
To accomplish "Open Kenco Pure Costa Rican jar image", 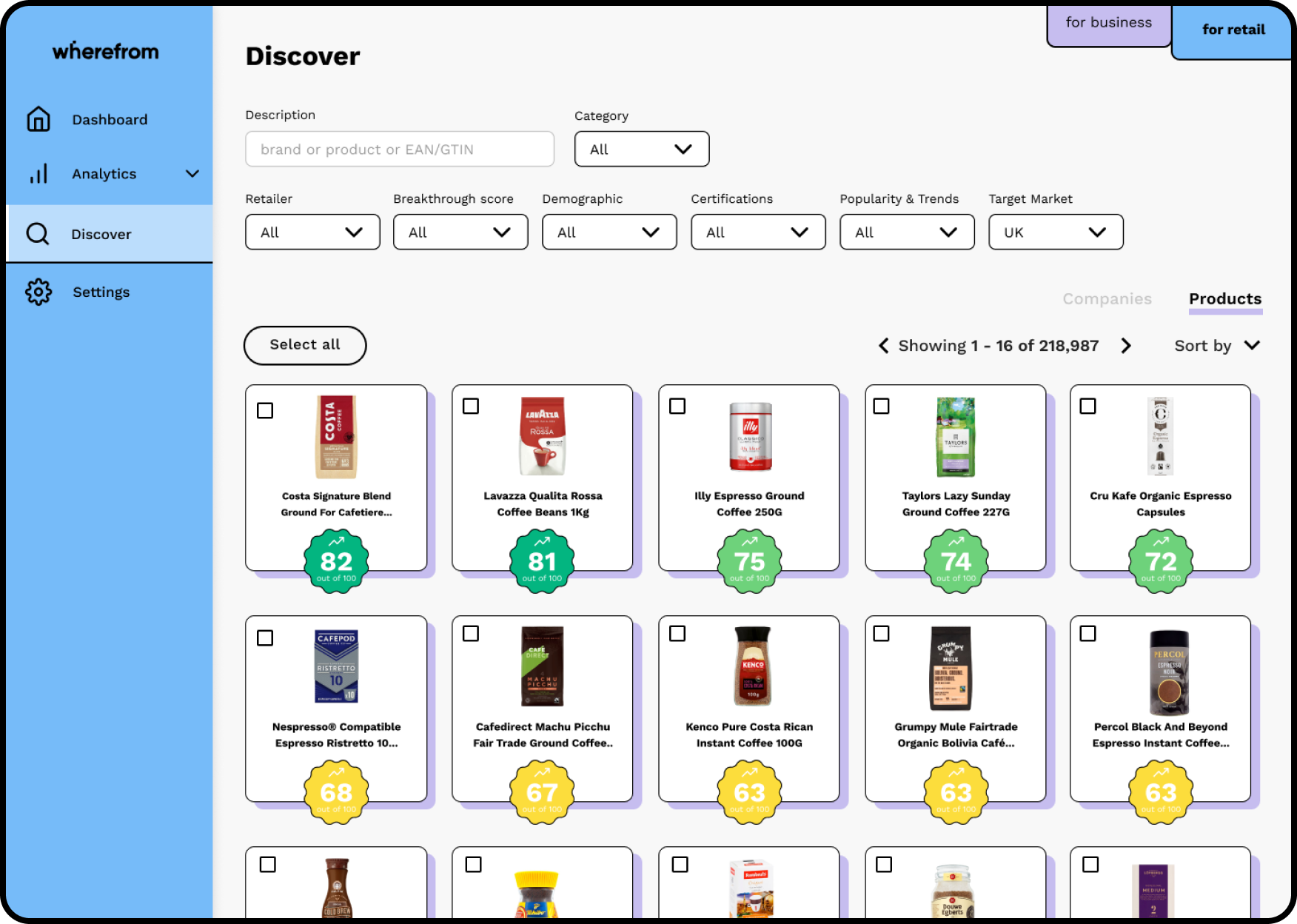I will (x=753, y=666).
